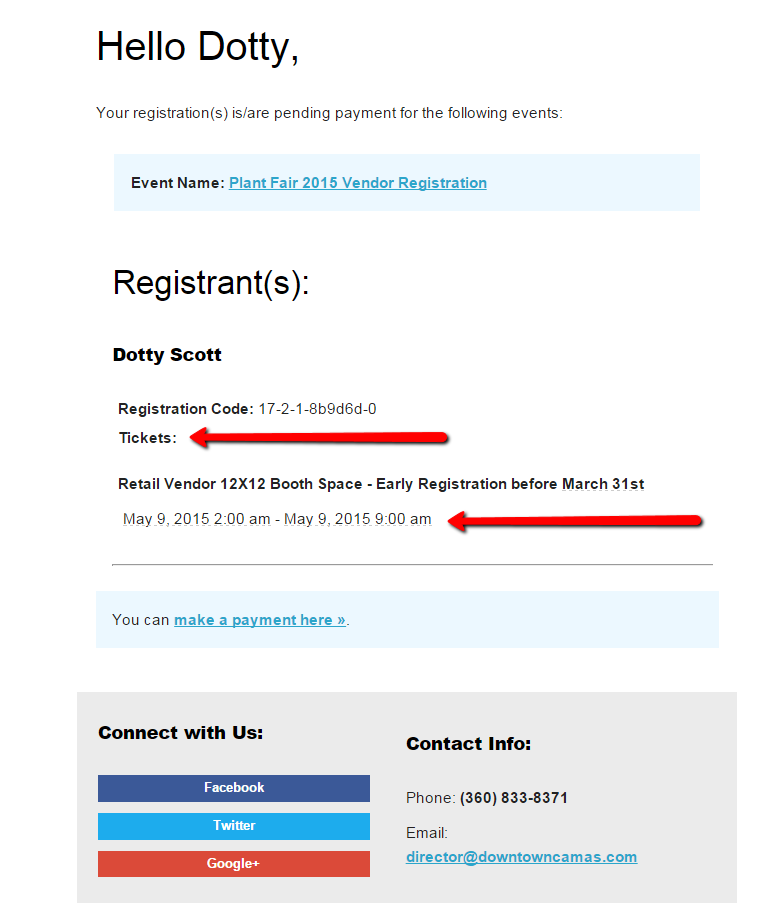Click the pending payment intro sentence
The image size is (762, 903).
click(329, 113)
